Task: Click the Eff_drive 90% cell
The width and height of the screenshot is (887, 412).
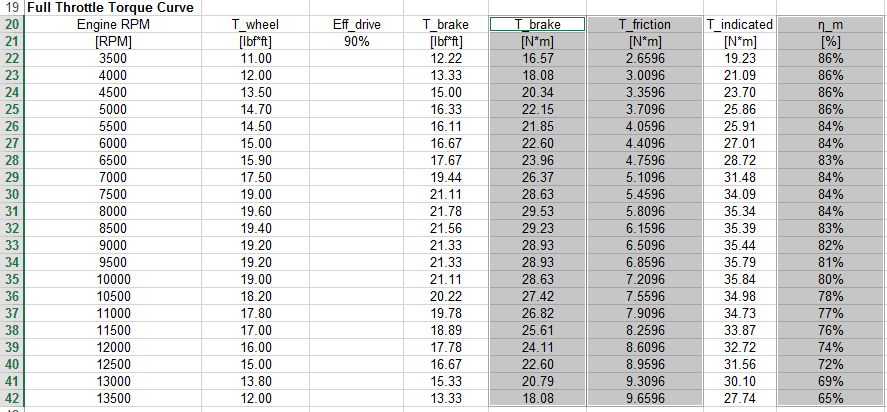Action: (x=356, y=41)
